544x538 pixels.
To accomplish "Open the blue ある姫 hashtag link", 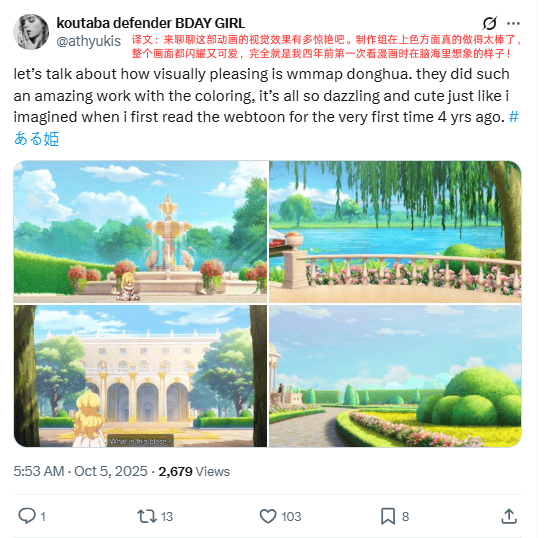I will pos(36,139).
